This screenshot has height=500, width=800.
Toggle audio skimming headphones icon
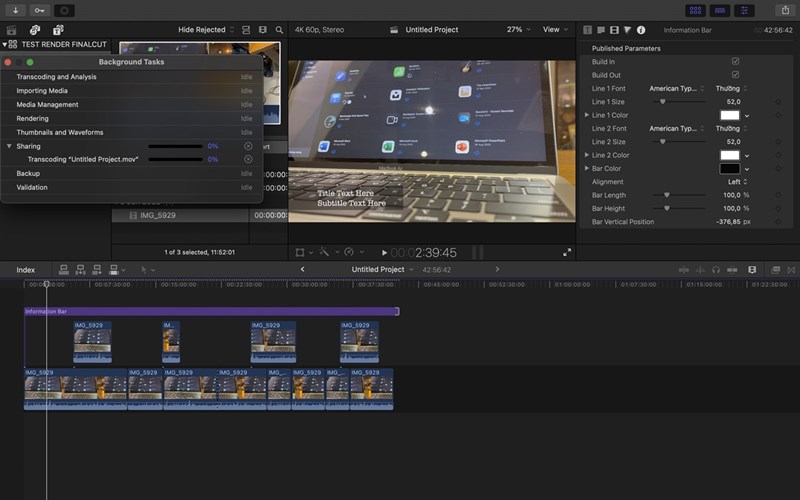(x=716, y=270)
